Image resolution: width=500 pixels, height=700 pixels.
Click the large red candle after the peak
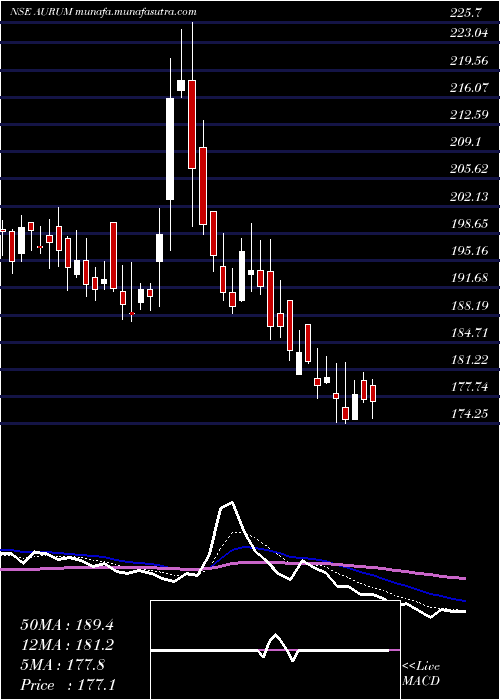click(x=192, y=125)
